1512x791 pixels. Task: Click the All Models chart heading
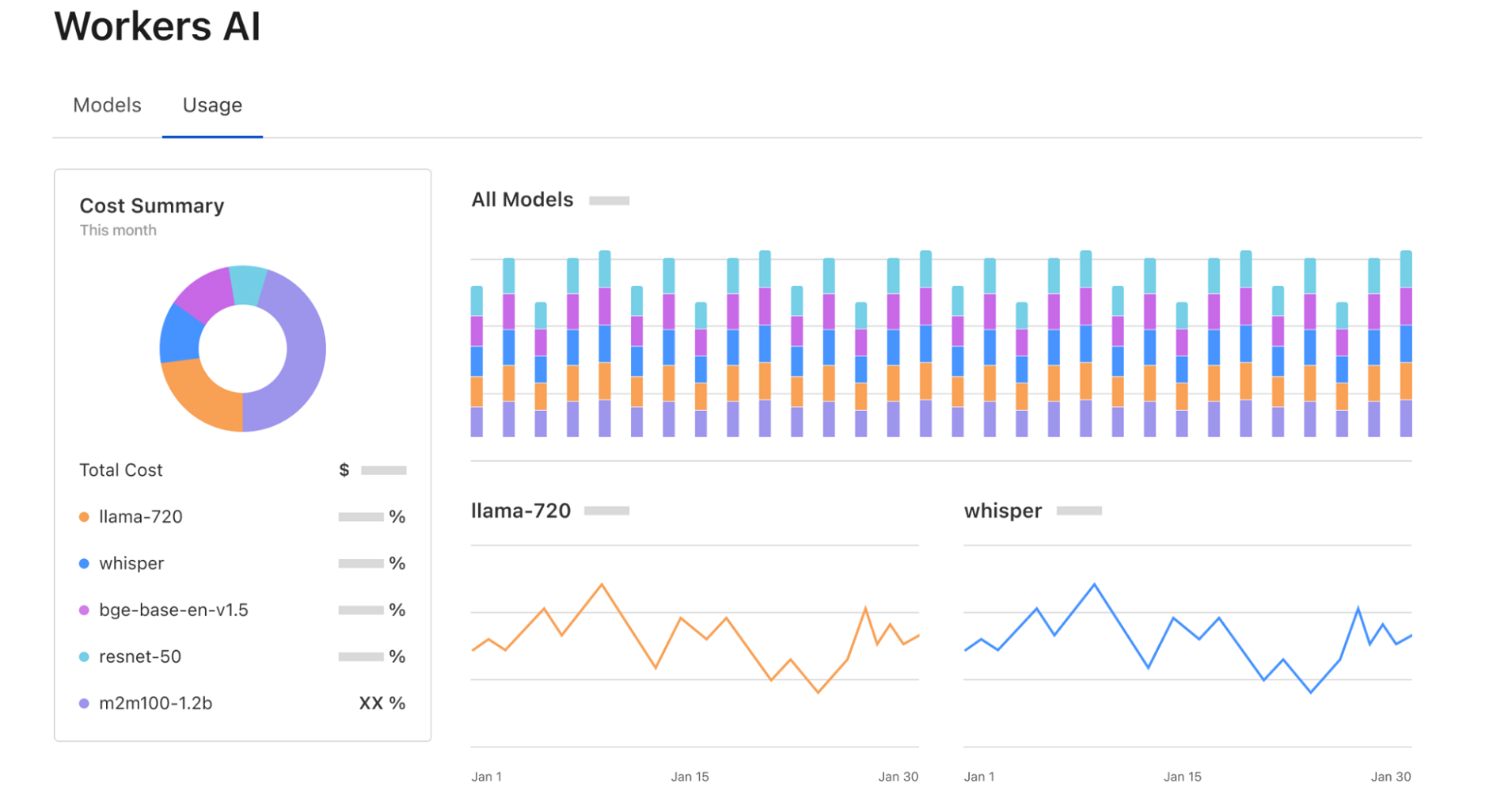[522, 200]
